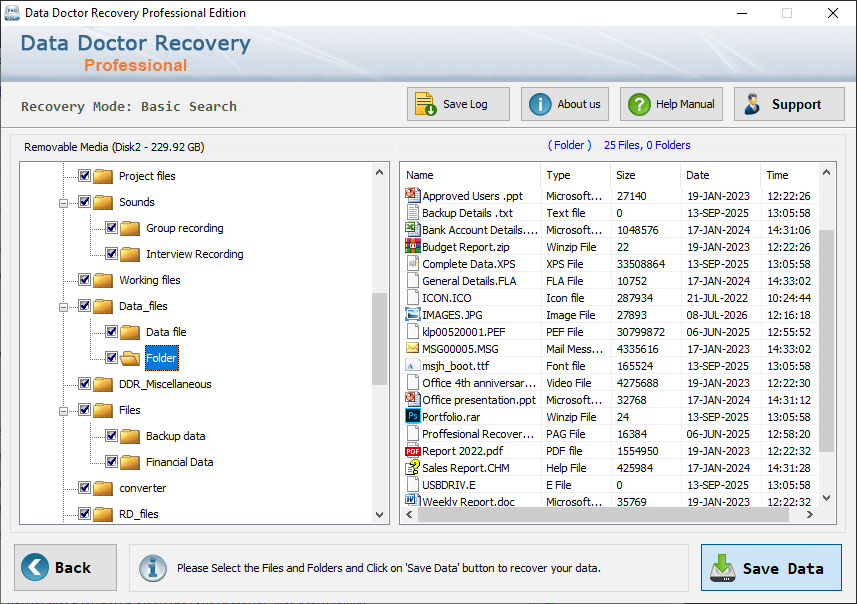The height and width of the screenshot is (604, 857).
Task: Click the folder tree scroll-up arrow
Action: 380,172
